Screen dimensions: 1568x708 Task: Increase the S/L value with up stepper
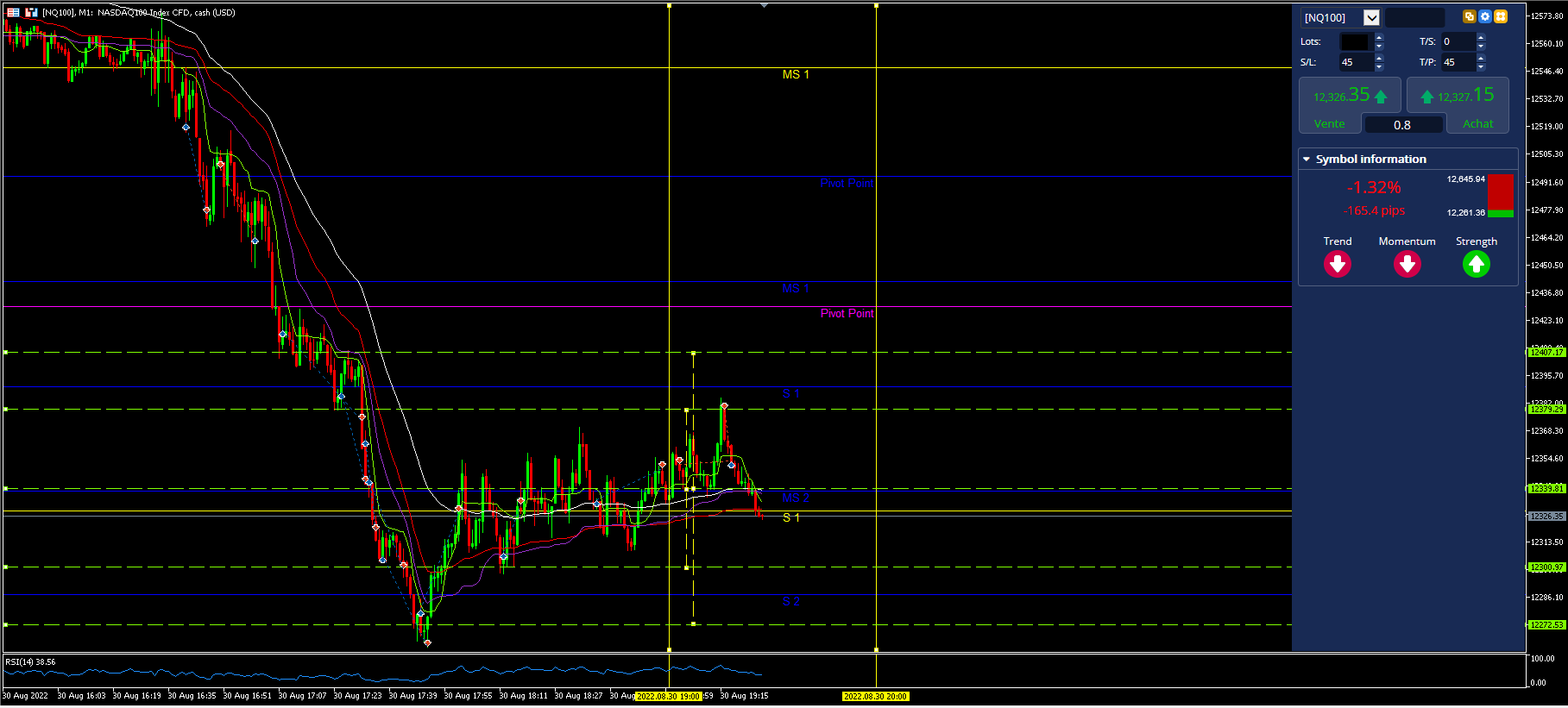[x=1379, y=58]
